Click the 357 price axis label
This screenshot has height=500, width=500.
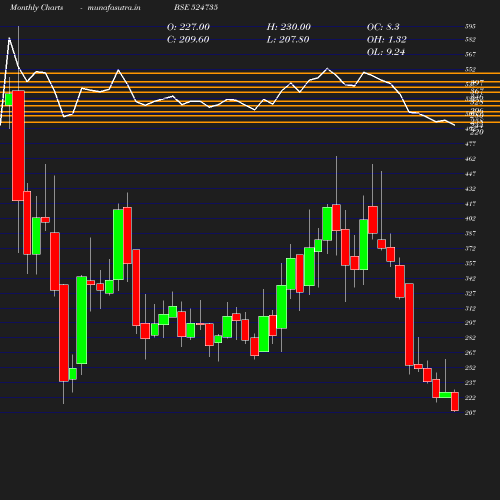pos(470,263)
